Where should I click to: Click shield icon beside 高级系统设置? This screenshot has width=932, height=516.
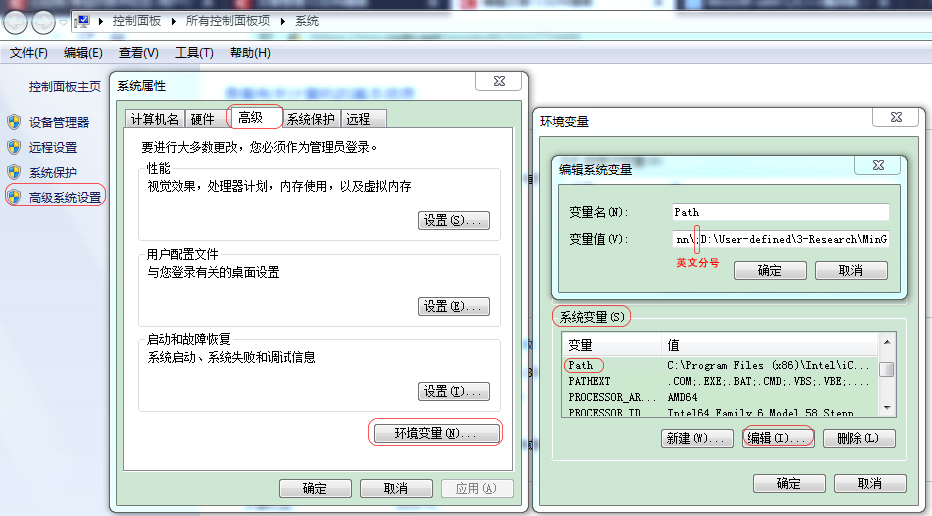[14, 197]
